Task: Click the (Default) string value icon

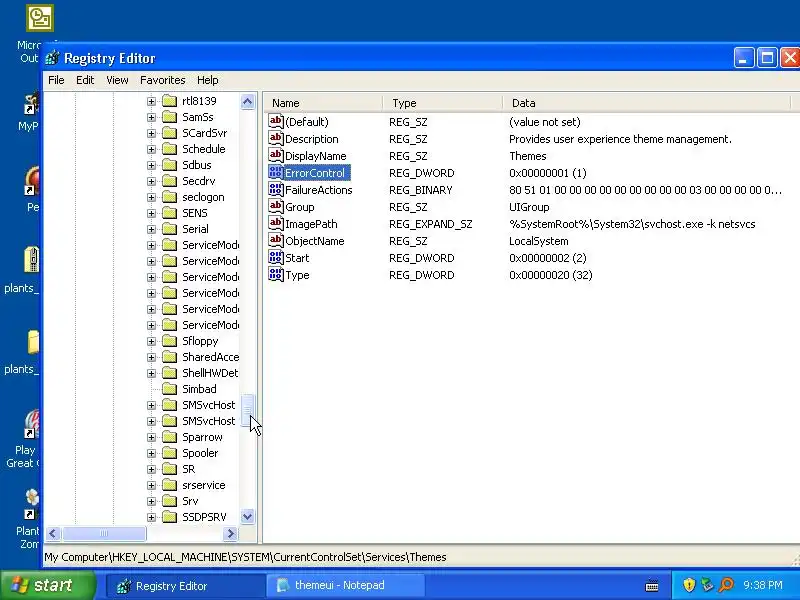Action: (276, 121)
